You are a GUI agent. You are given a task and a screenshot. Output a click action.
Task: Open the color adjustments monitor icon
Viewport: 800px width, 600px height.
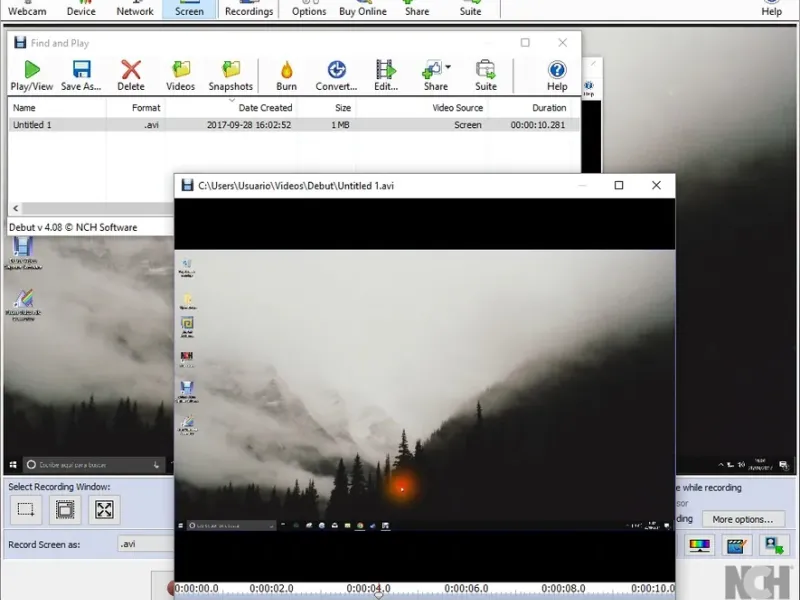(699, 545)
